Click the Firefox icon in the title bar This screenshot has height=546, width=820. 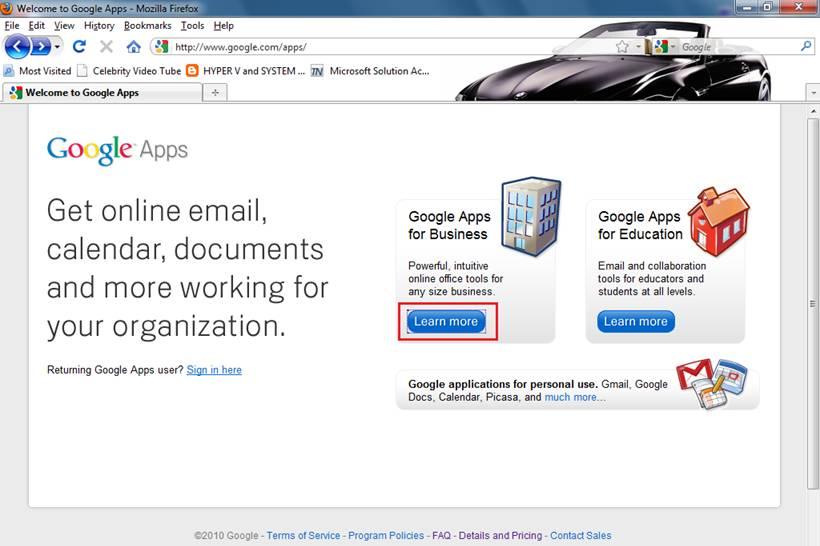tap(6, 8)
